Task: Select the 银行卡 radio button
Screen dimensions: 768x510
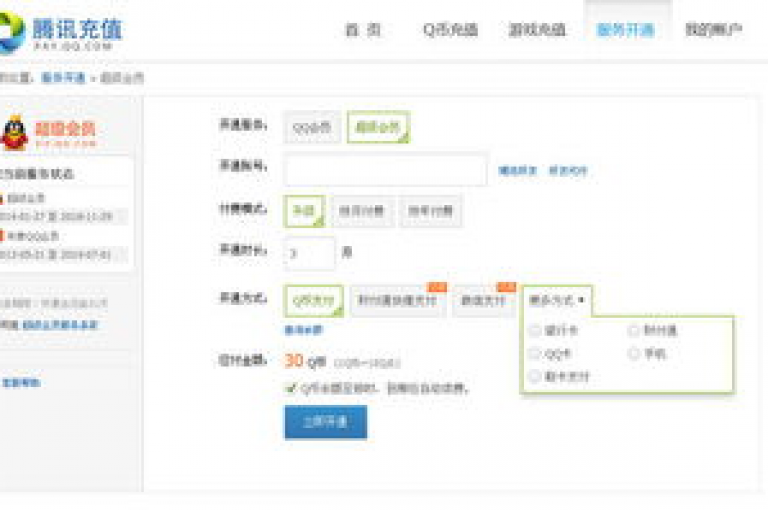Action: tap(535, 331)
